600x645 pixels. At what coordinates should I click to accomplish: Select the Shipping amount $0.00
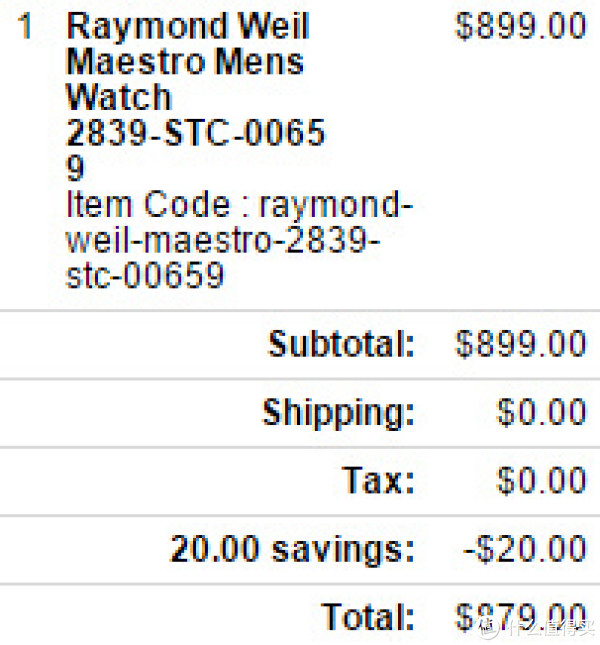click(x=541, y=412)
